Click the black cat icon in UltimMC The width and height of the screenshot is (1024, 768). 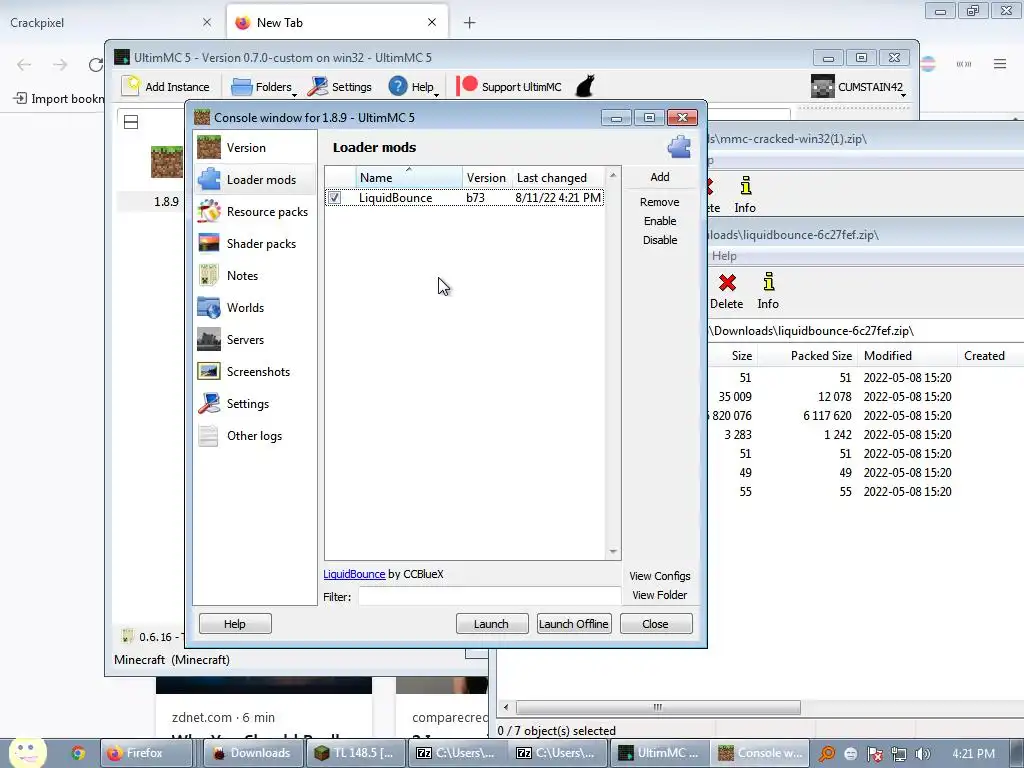pyautogui.click(x=585, y=86)
